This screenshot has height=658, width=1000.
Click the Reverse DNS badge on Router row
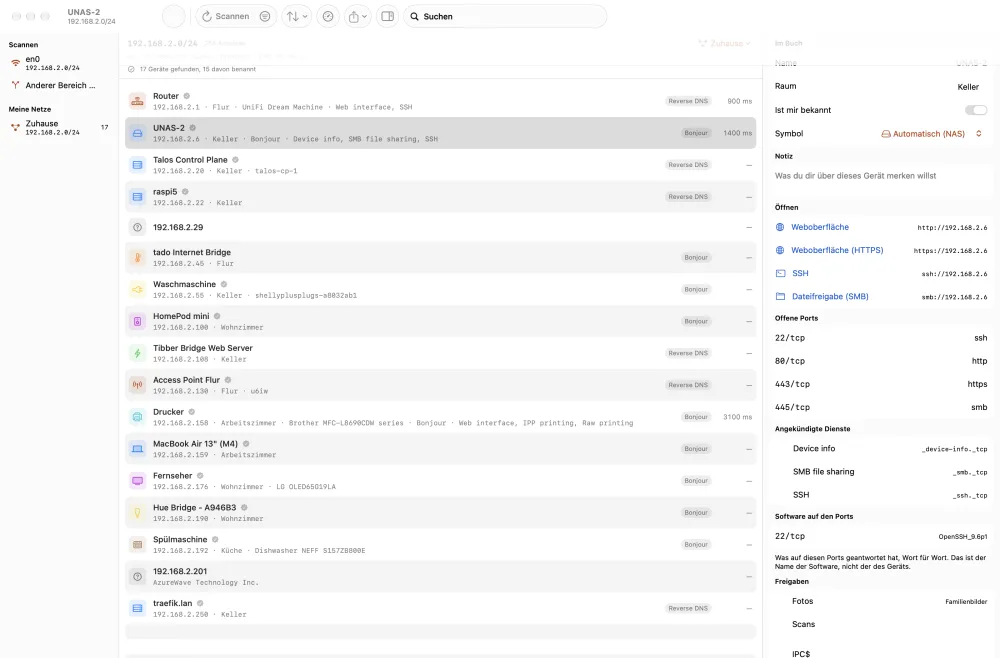click(688, 101)
